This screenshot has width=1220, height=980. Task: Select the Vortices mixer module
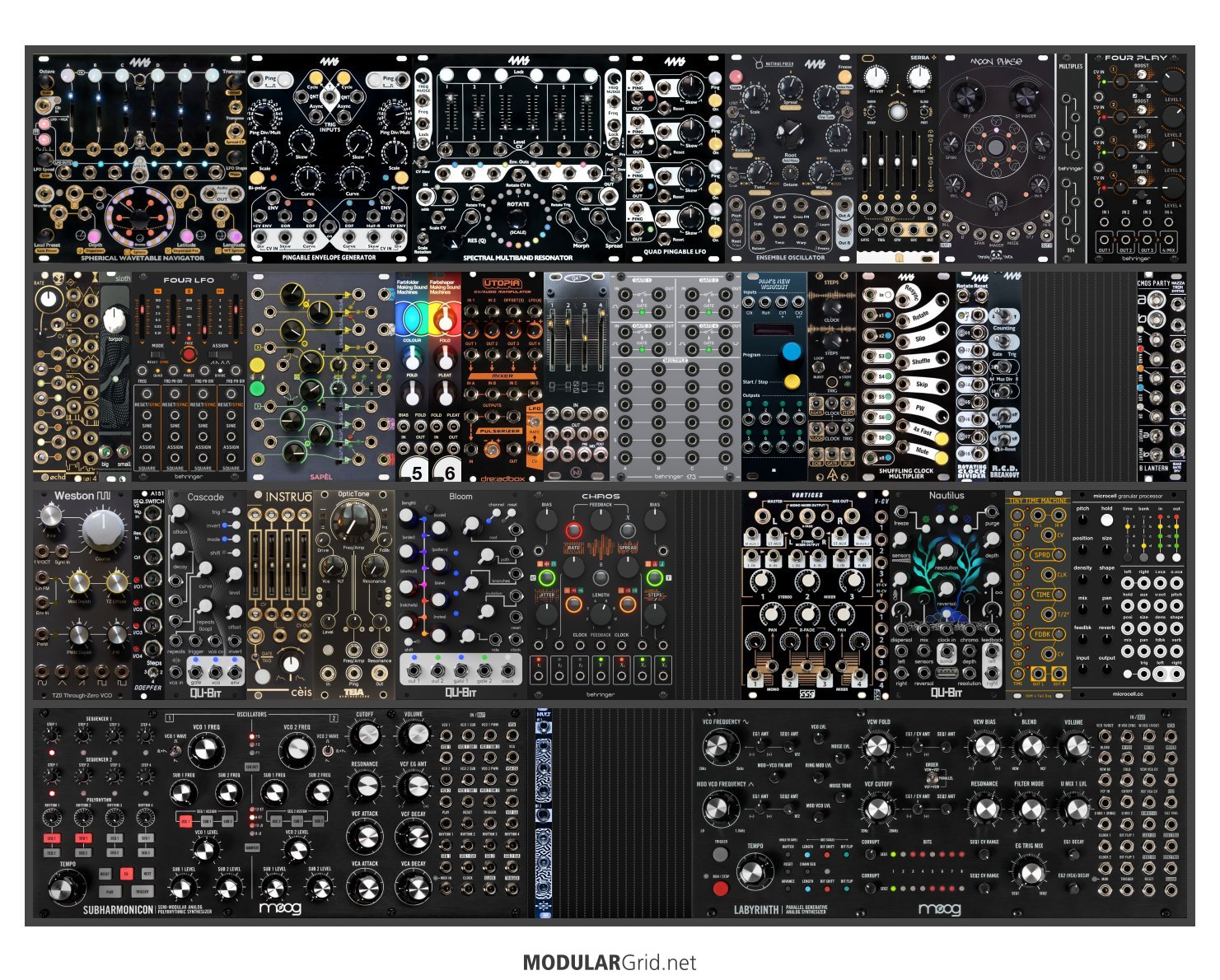coord(807,594)
